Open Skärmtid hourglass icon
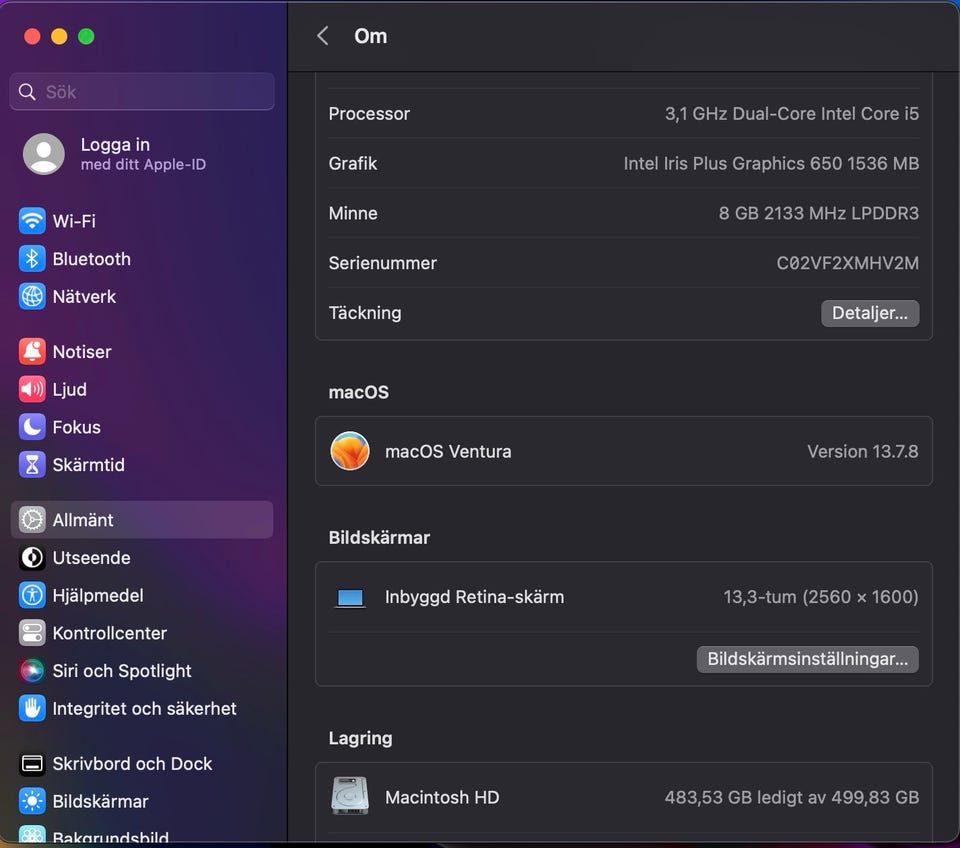Screen dimensions: 960x848 (32, 465)
